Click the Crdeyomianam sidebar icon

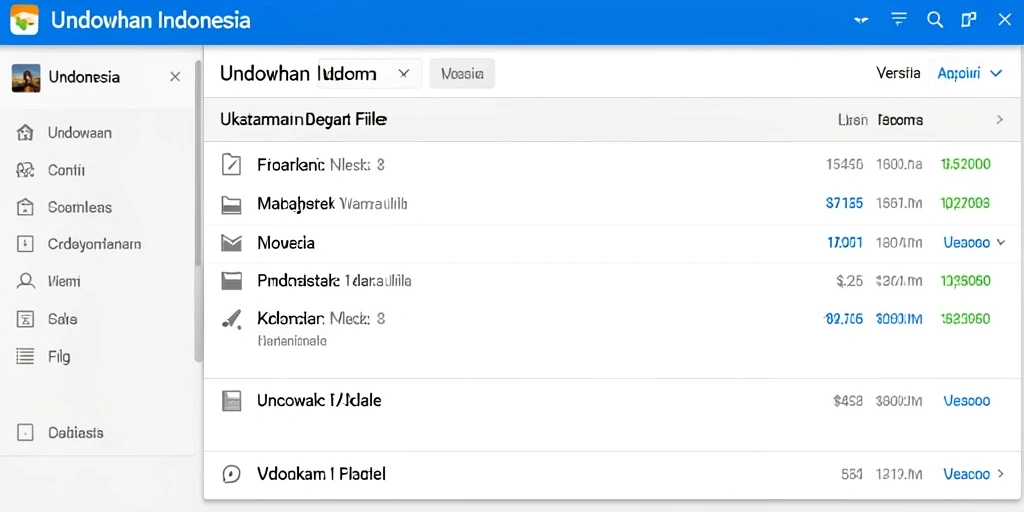click(x=25, y=244)
